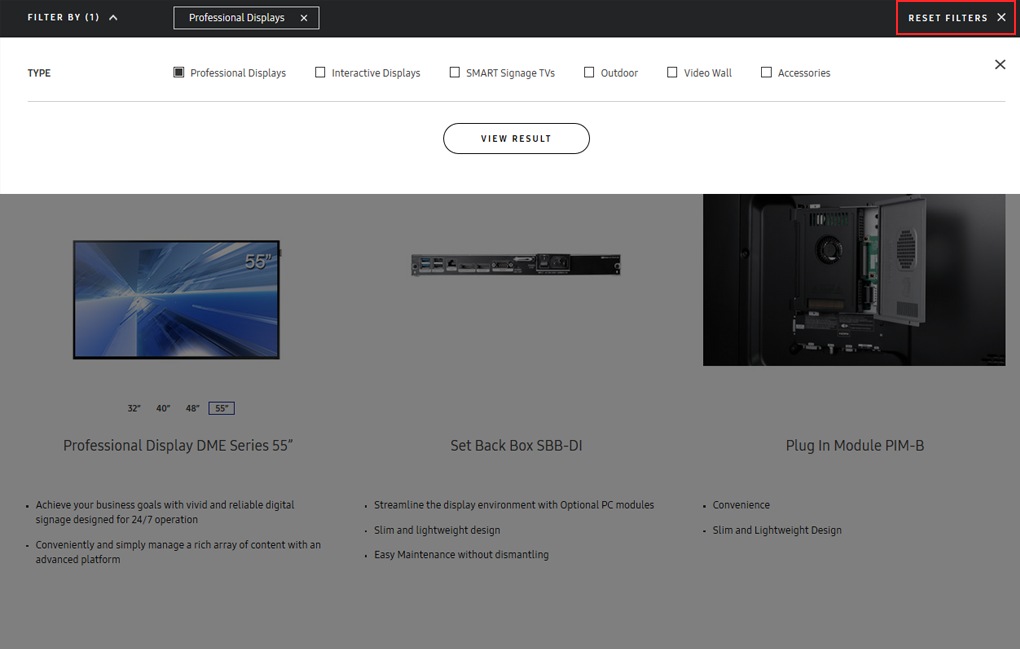Select the 55" size option
This screenshot has width=1020, height=649.
pos(222,408)
